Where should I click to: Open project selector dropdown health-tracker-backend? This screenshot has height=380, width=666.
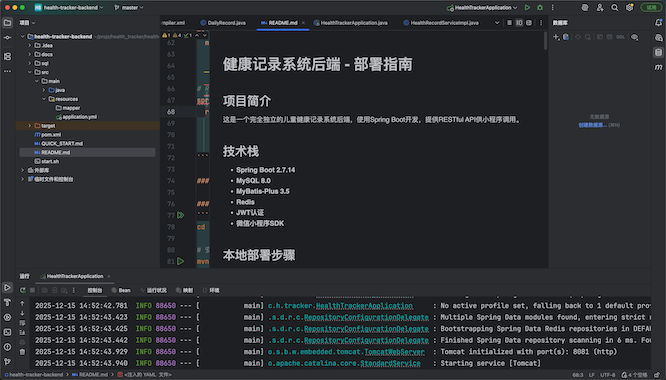tap(69, 8)
